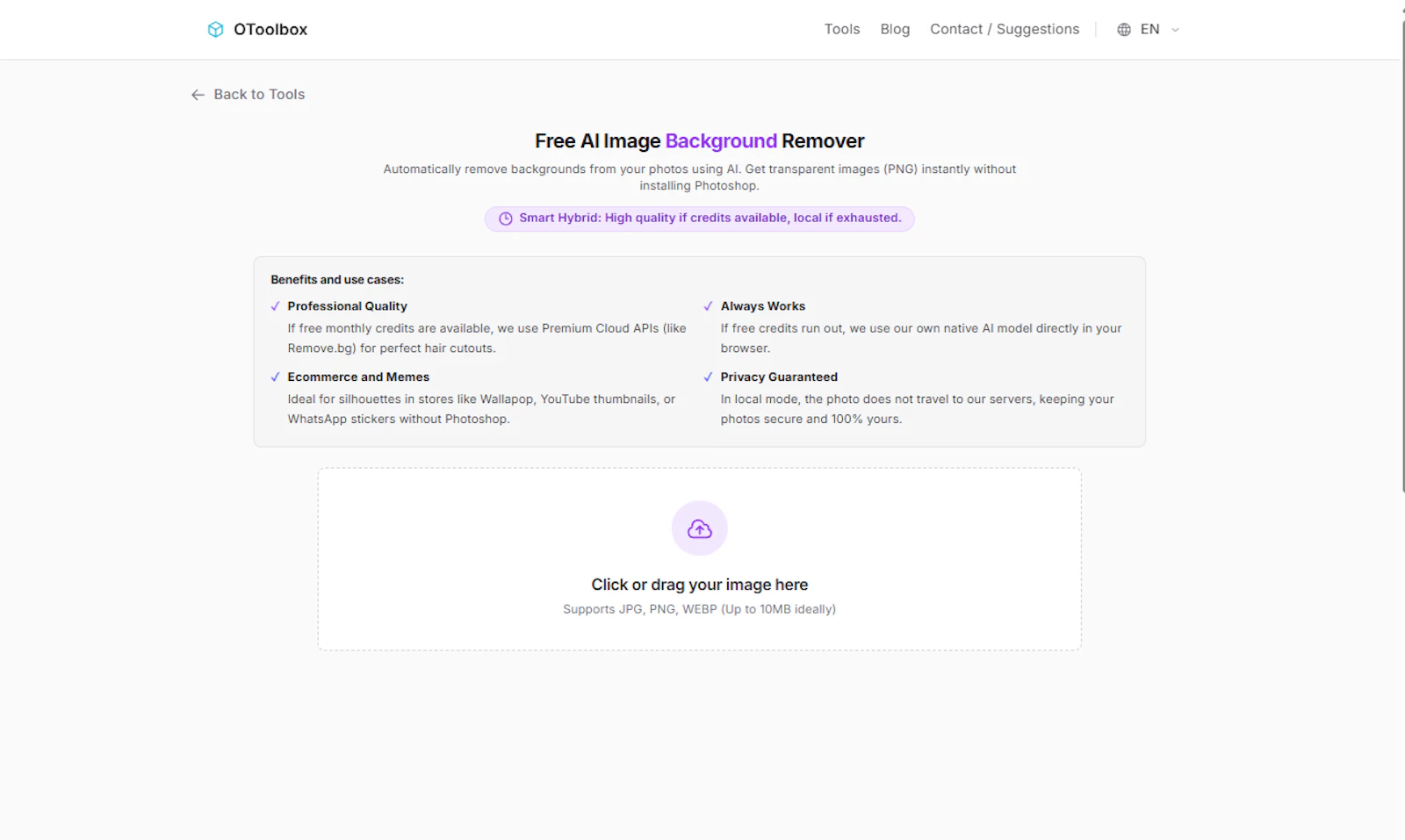Screen dimensions: 1405x840
Task: Click the clock icon in Smart Hybrid badge
Action: [x=506, y=219]
